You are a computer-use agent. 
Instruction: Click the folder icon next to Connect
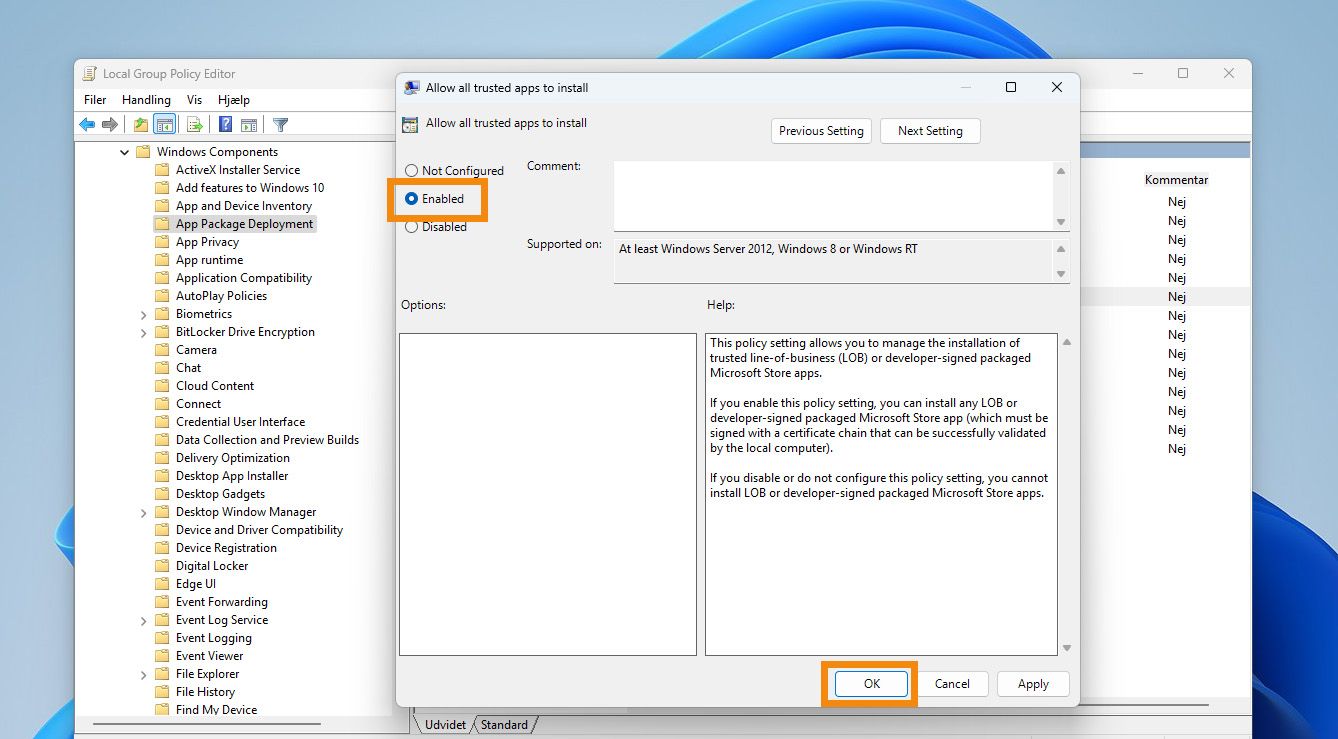click(162, 404)
